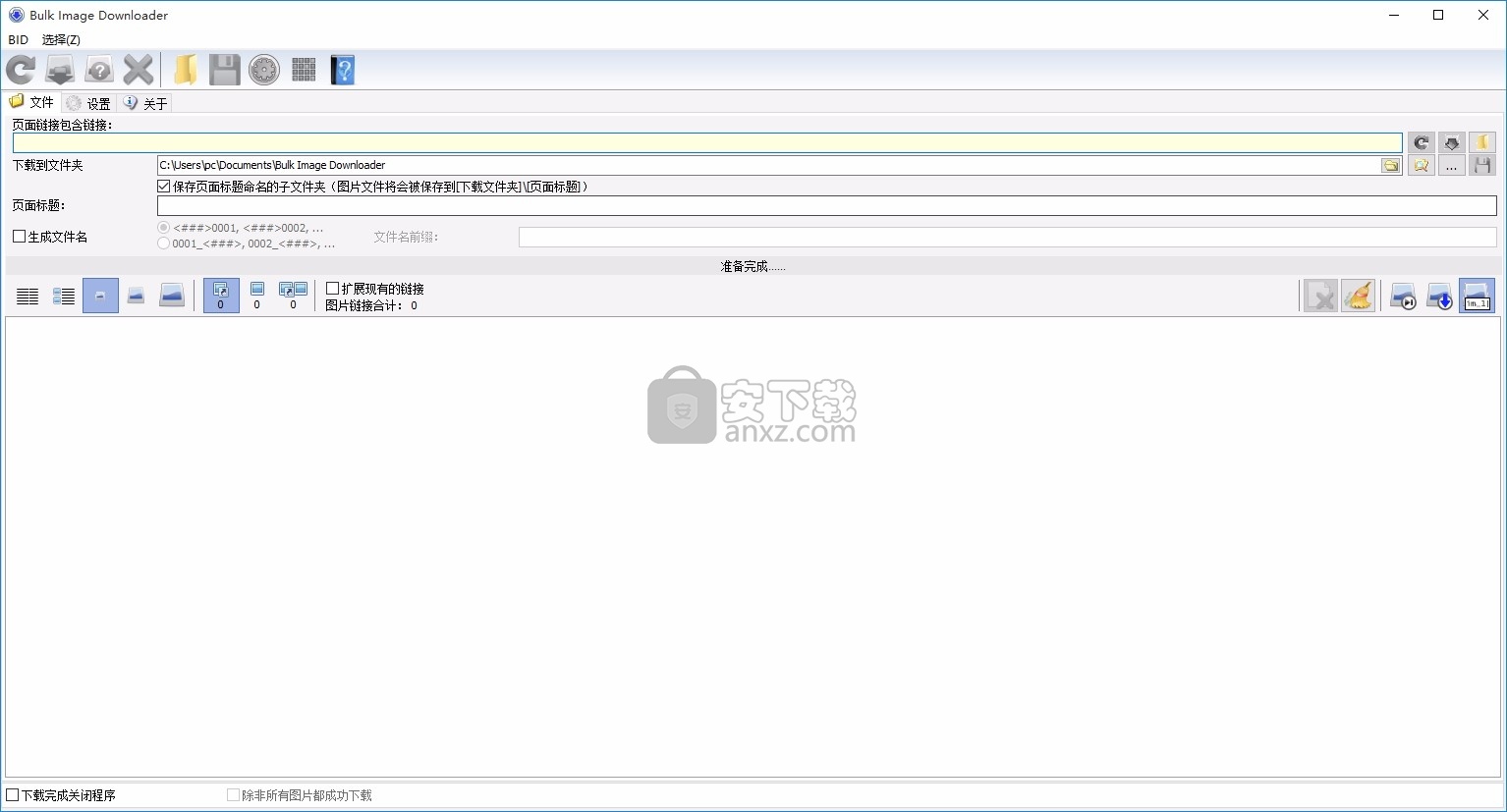Switch to the 设置 tab
The image size is (1507, 812).
pyautogui.click(x=88, y=103)
